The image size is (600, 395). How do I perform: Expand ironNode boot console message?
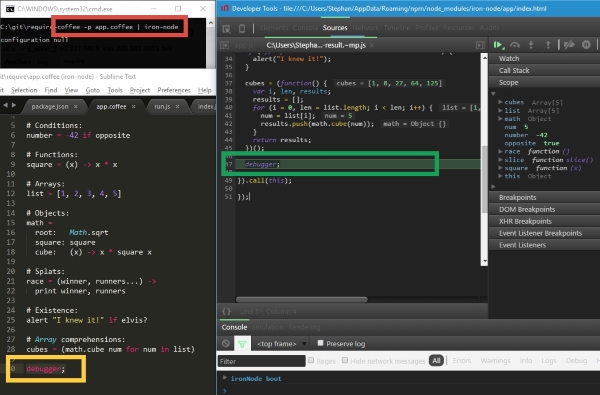pyautogui.click(x=225, y=378)
